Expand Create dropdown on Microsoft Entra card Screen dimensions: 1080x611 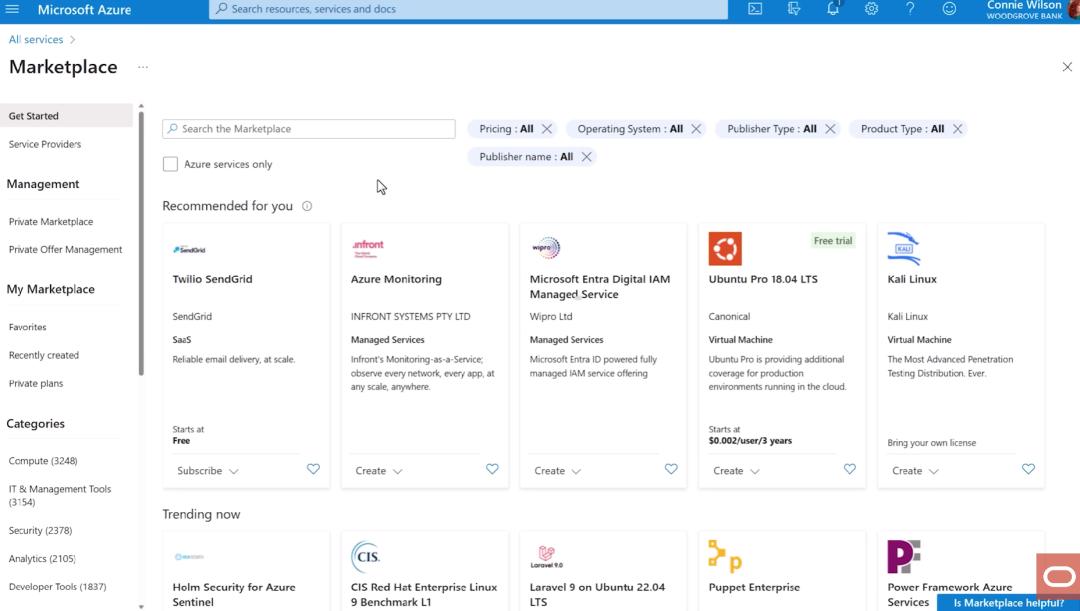557,470
